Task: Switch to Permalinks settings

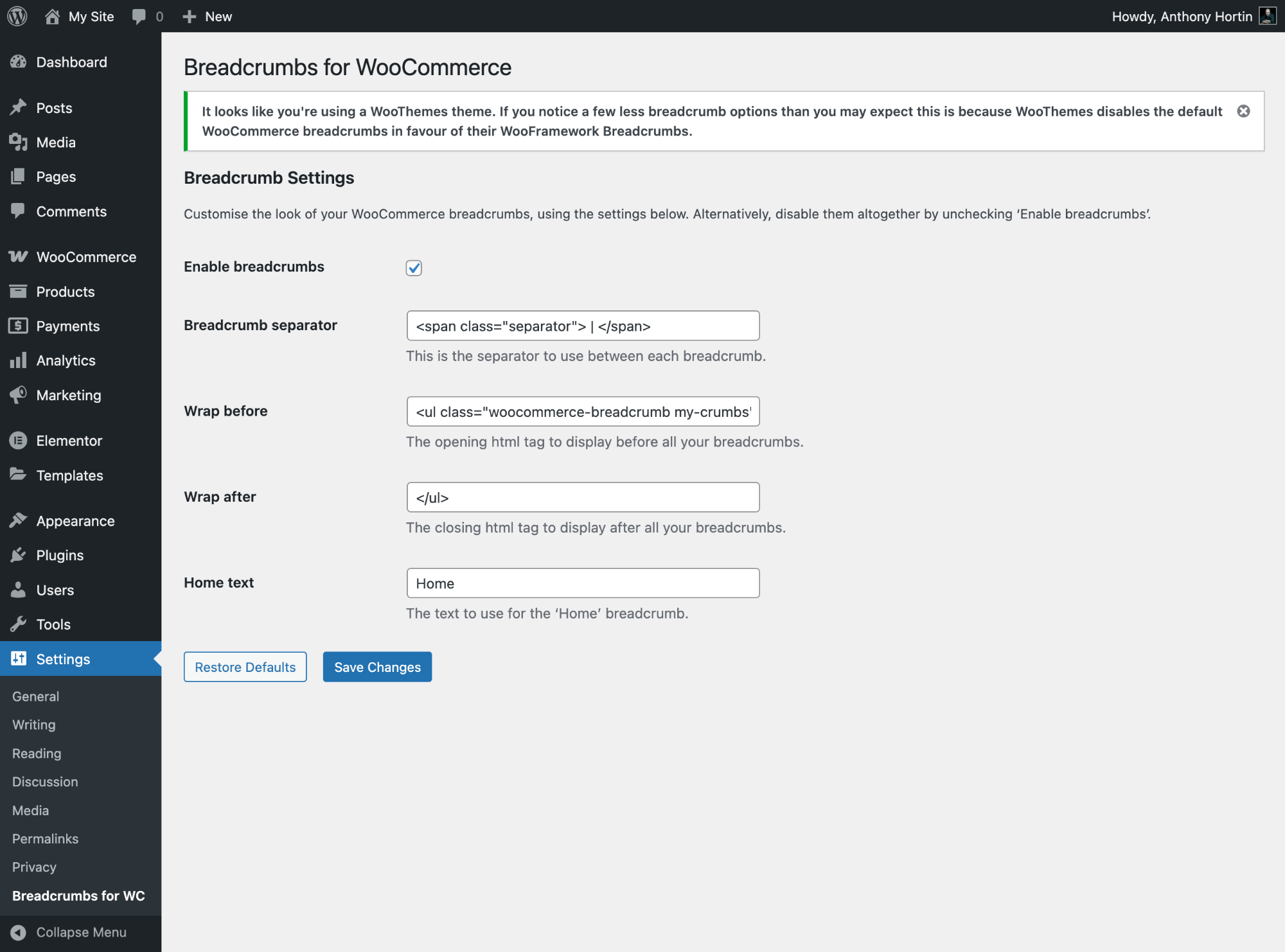Action: pyautogui.click(x=44, y=838)
